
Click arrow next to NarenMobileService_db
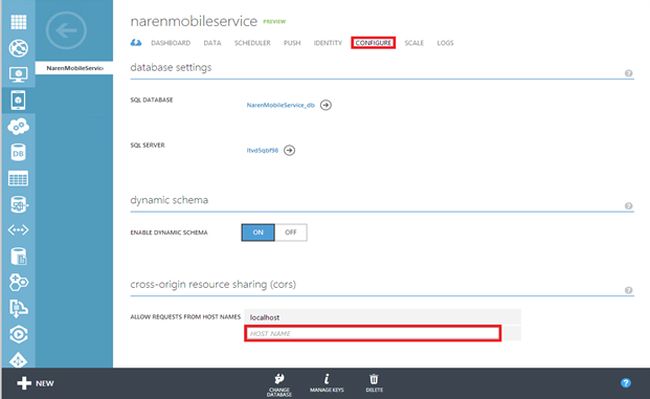click(326, 105)
